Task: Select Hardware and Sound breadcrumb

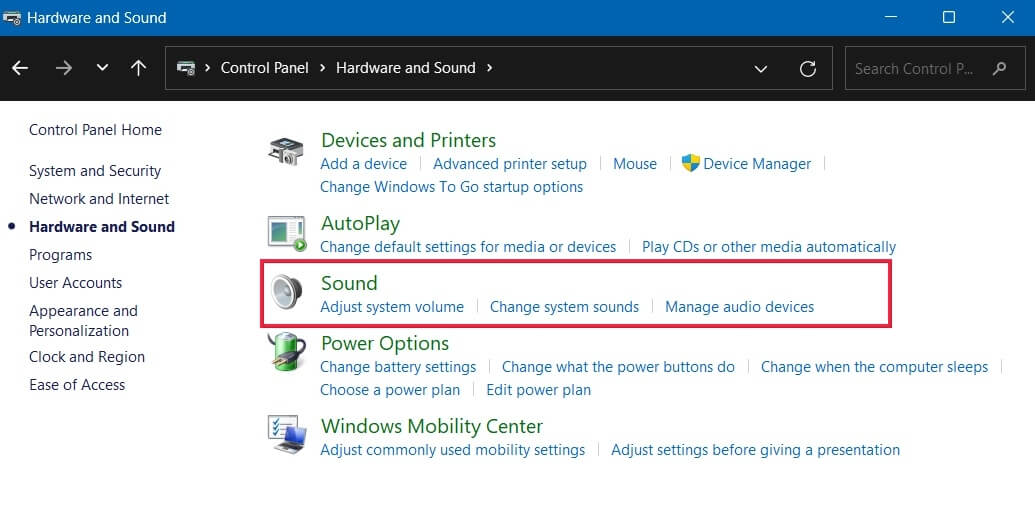Action: [x=406, y=68]
